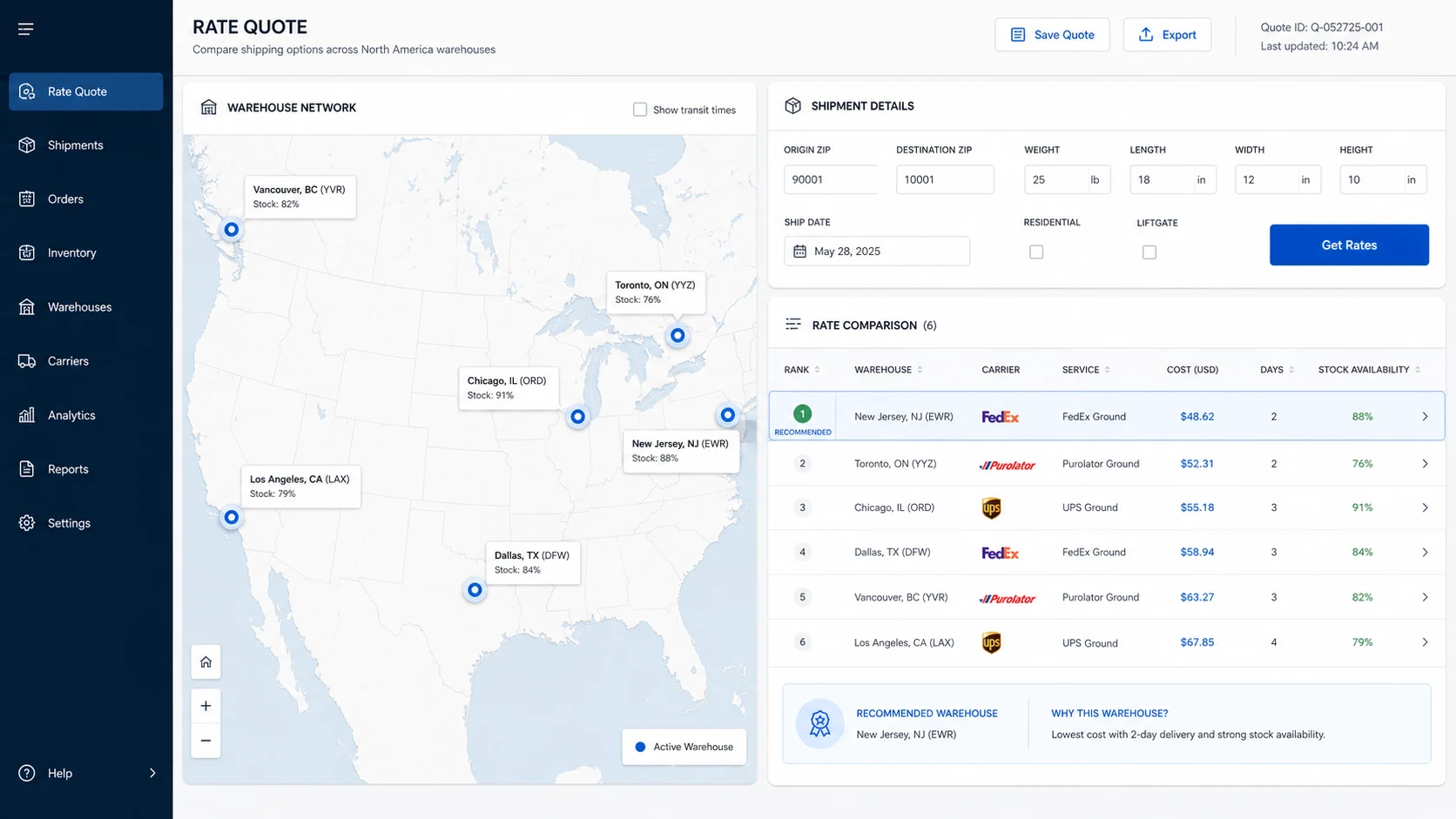Enable Show transit times checkbox
This screenshot has width=1456, height=819.
640,110
